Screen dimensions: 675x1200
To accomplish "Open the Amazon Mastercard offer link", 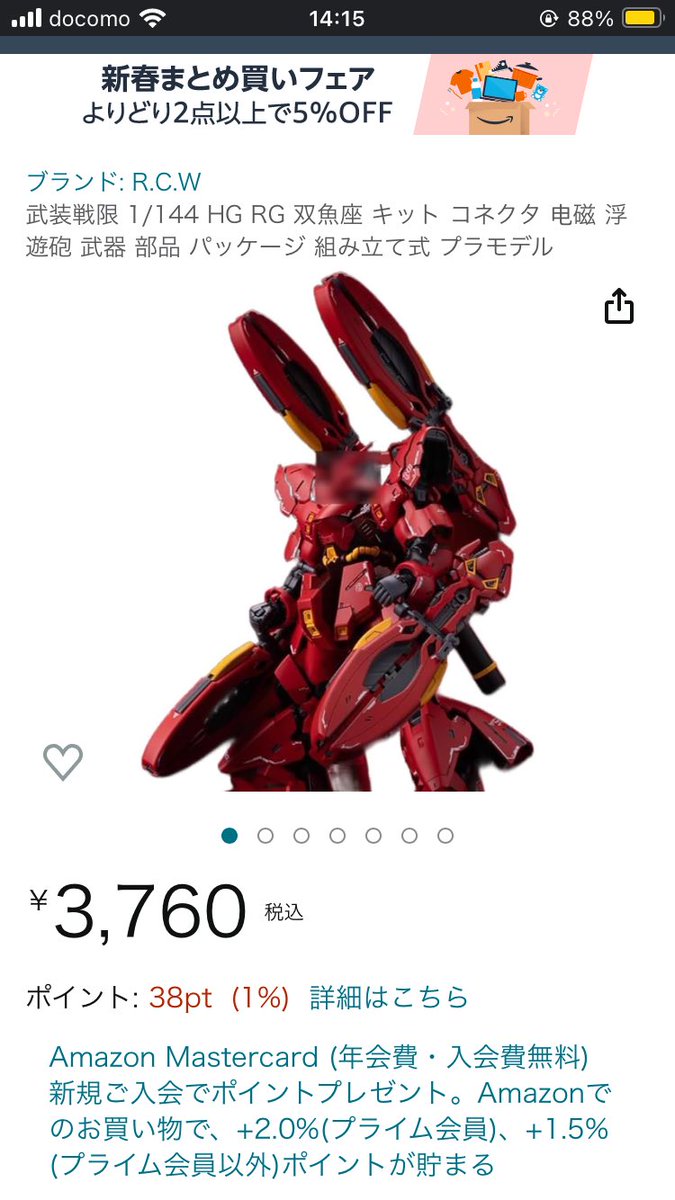I will tap(330, 1110).
